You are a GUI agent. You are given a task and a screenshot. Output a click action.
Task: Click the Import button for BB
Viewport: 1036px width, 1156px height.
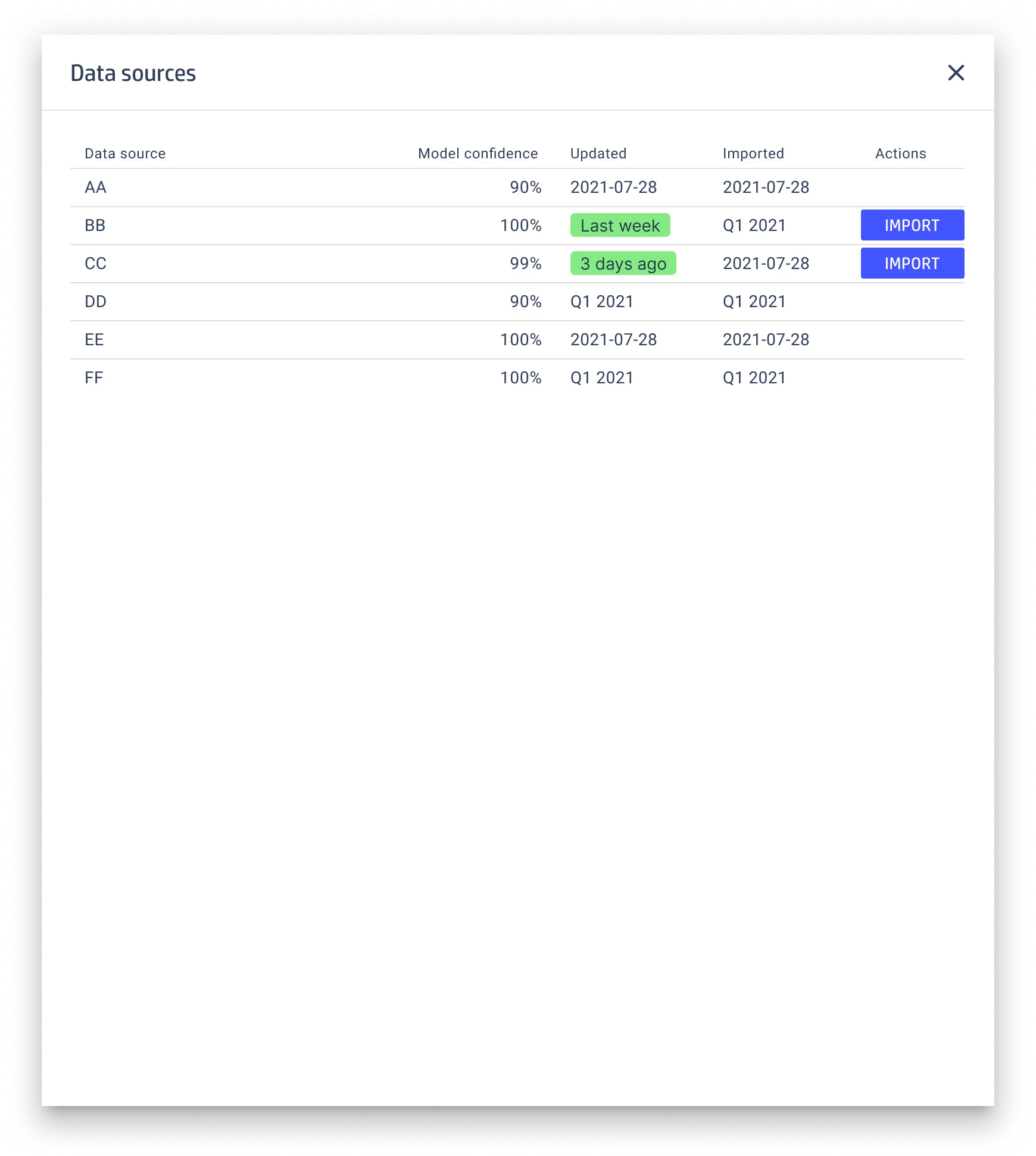912,225
